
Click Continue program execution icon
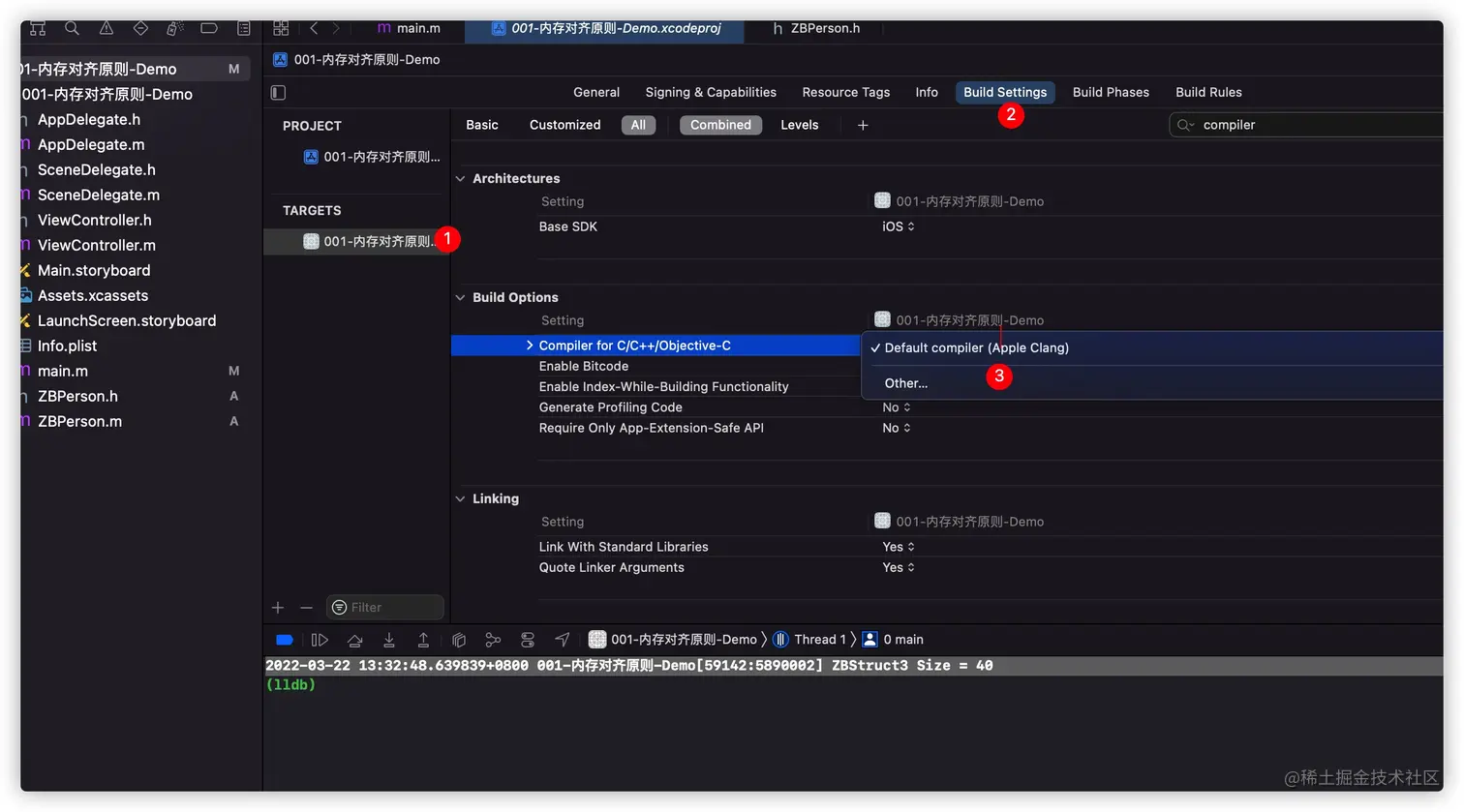point(320,640)
